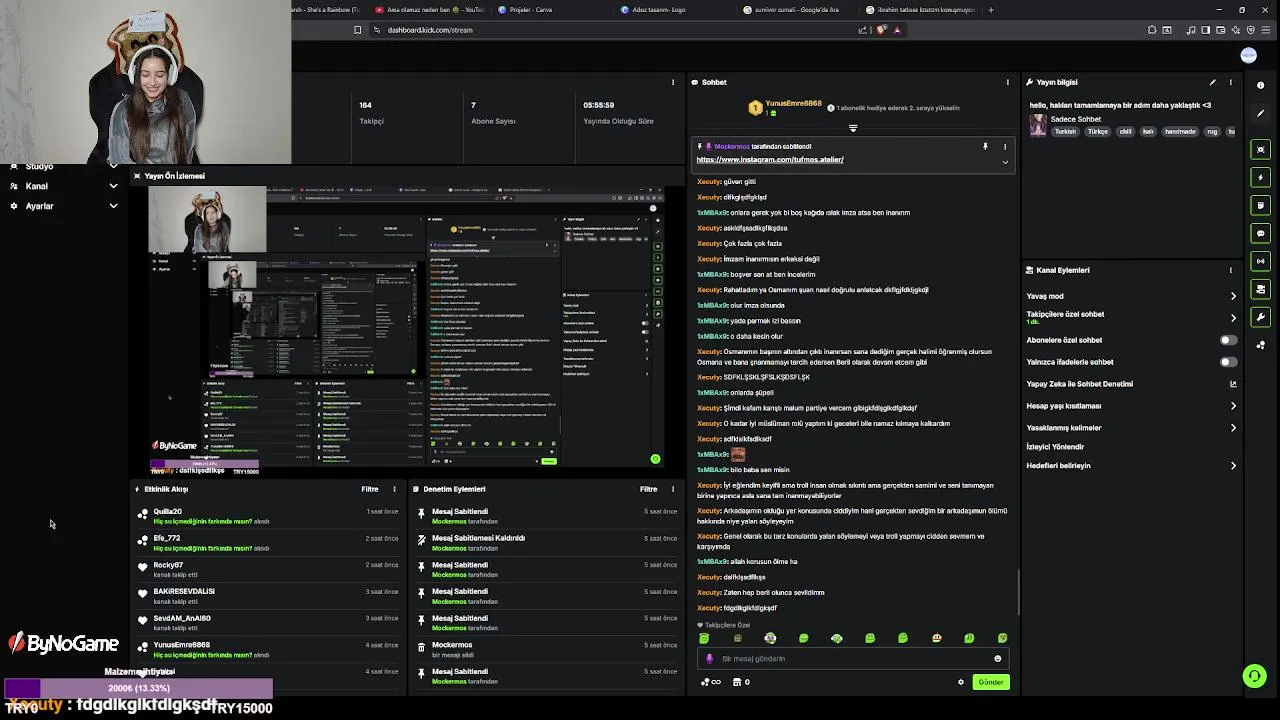Viewport: 1280px width, 720px height.
Task: Expand Hedefleri belirleyin options
Action: [x=1233, y=466]
